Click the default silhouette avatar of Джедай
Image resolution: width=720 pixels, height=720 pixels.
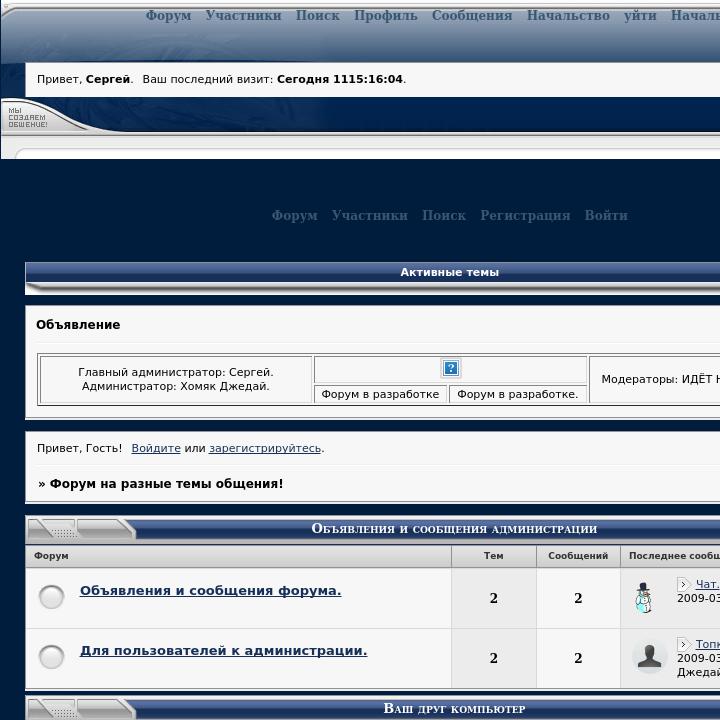click(649, 657)
